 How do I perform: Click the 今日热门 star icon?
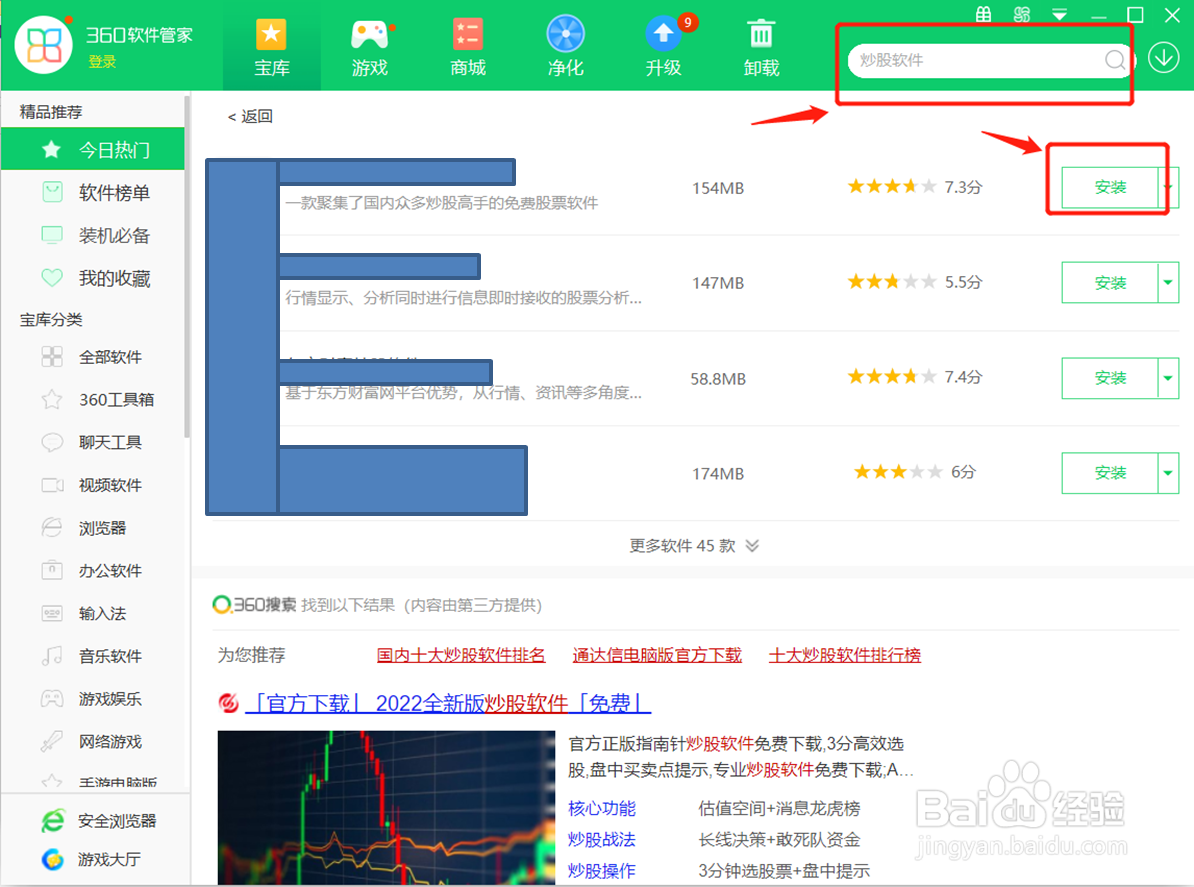coord(51,149)
